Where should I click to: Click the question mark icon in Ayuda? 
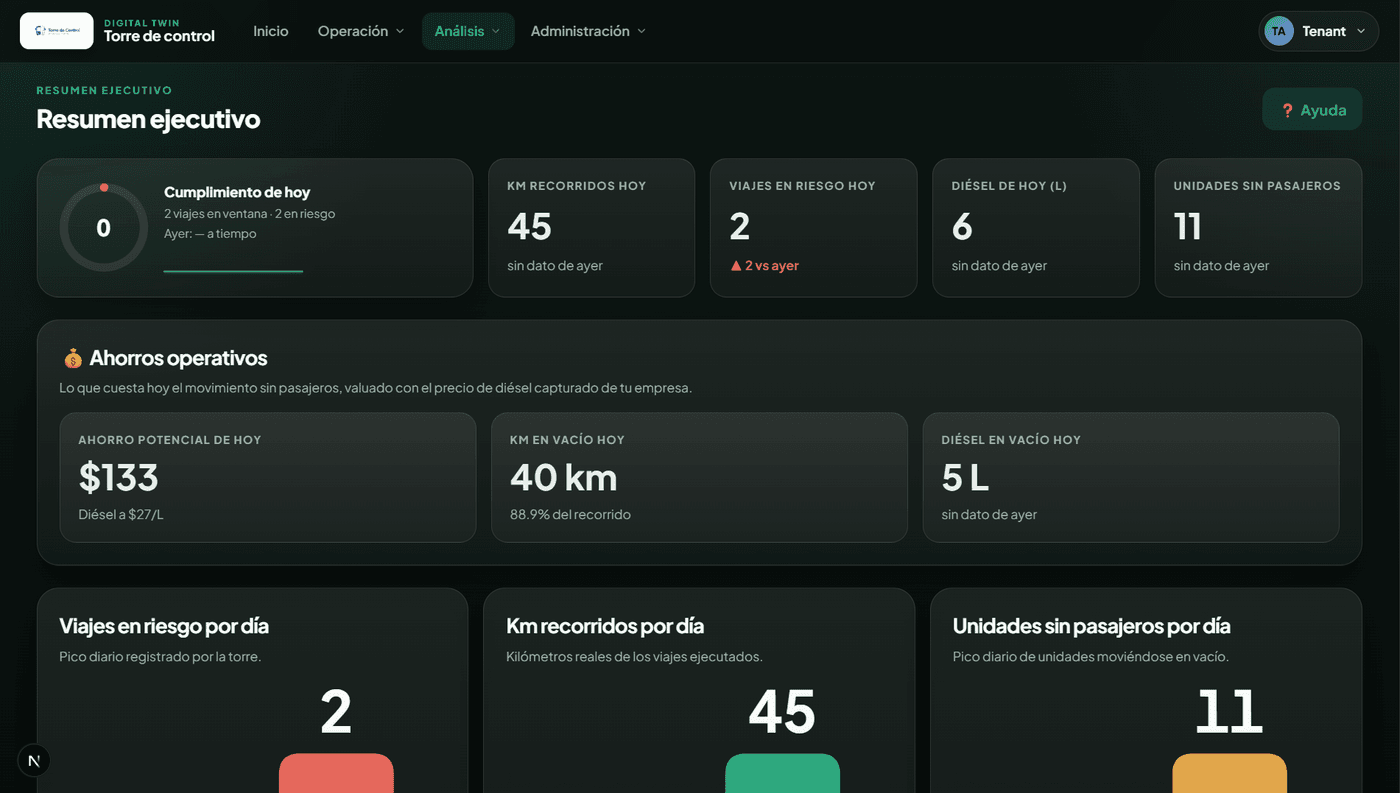click(x=1287, y=110)
